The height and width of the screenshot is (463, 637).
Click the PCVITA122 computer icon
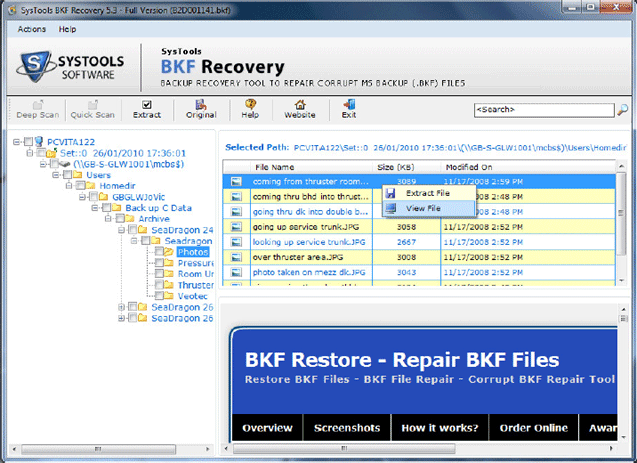point(39,141)
